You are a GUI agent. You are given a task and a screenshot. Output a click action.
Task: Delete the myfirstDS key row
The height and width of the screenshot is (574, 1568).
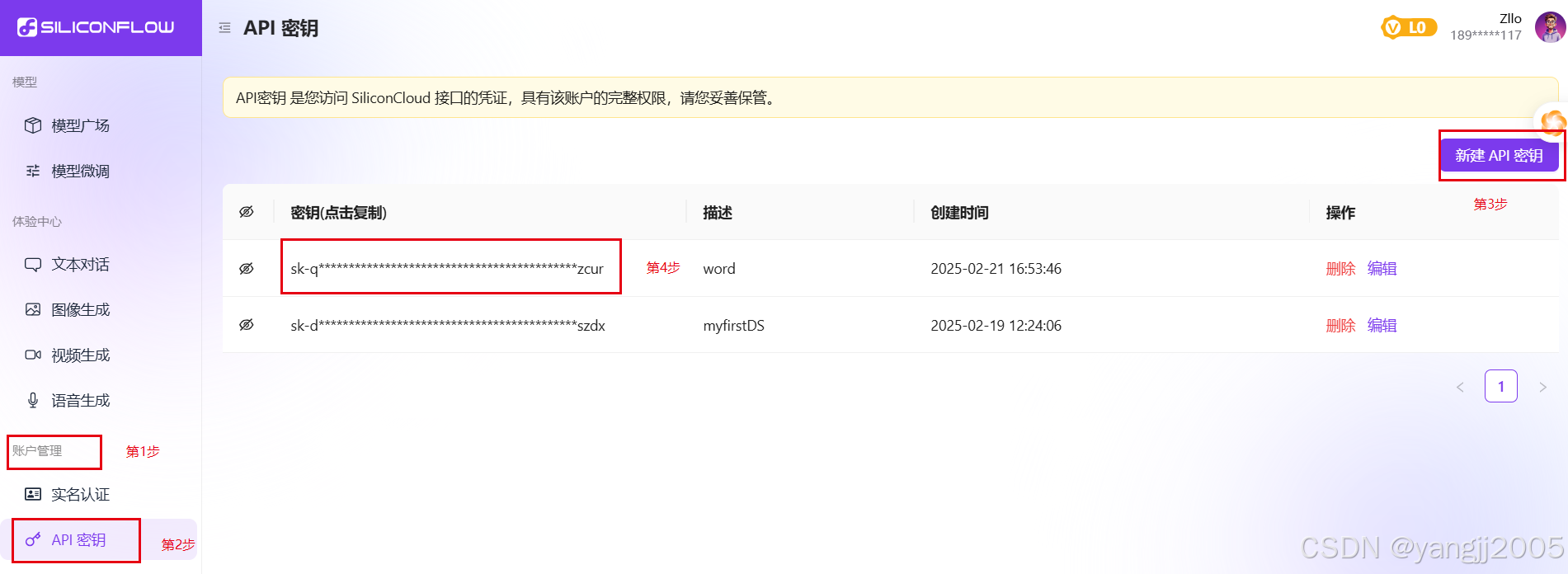tap(1340, 326)
